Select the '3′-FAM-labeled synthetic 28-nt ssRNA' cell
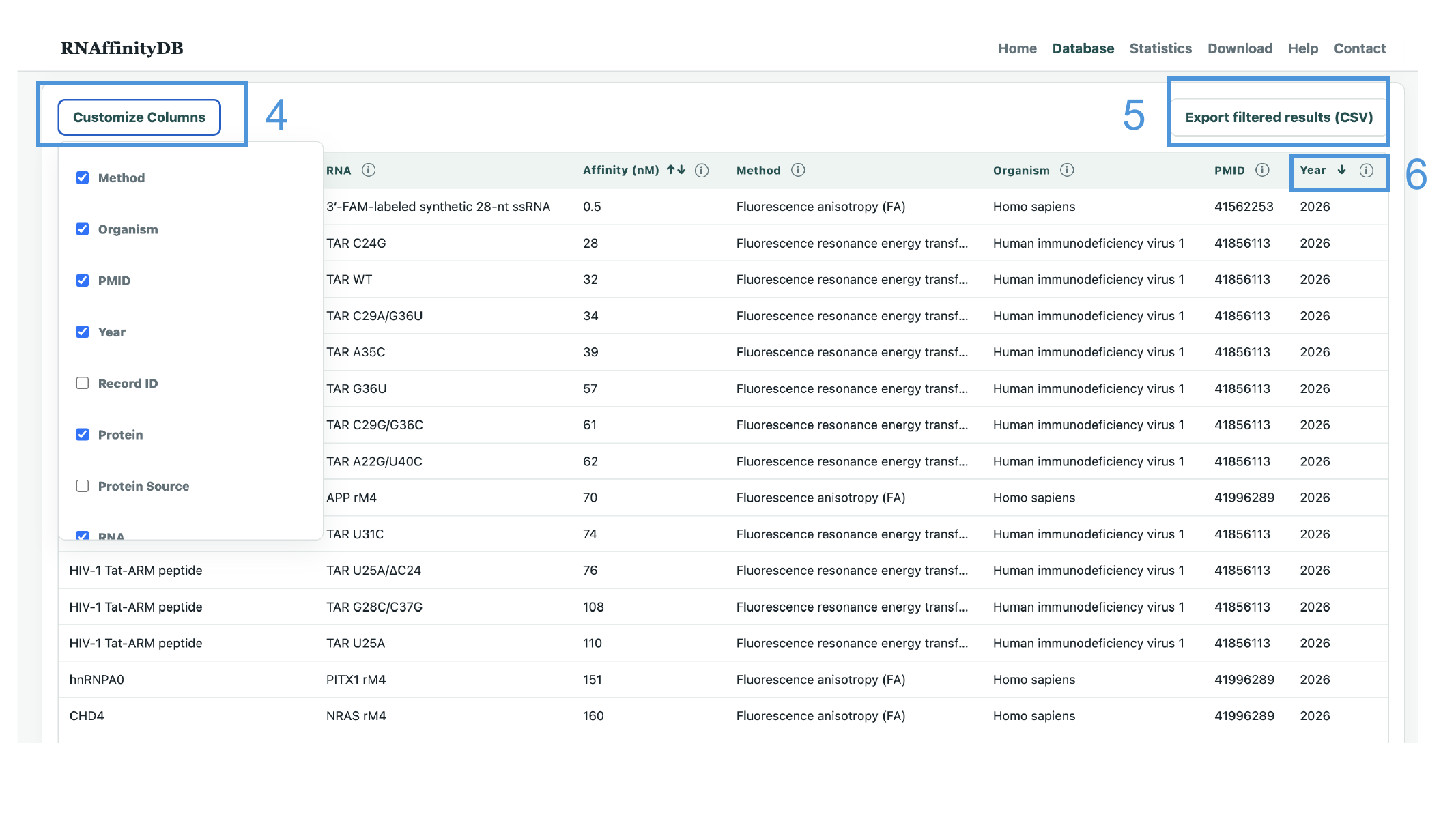The image size is (1456, 819). (x=438, y=207)
